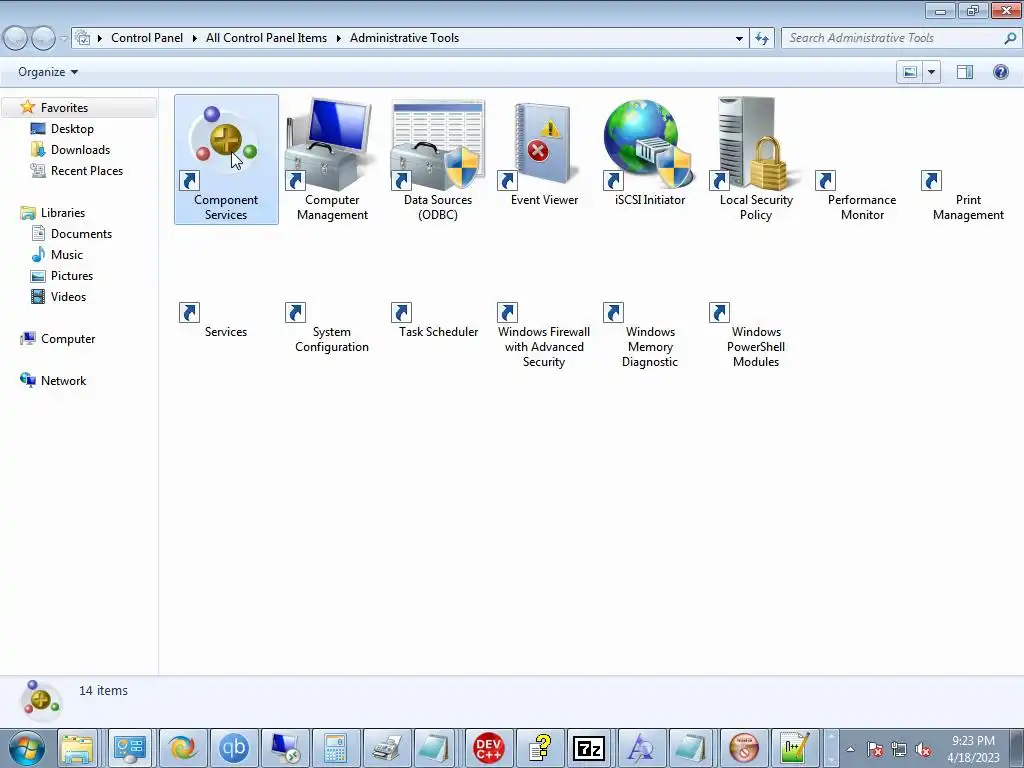Open Pictures library
The image size is (1024, 768).
tap(72, 276)
